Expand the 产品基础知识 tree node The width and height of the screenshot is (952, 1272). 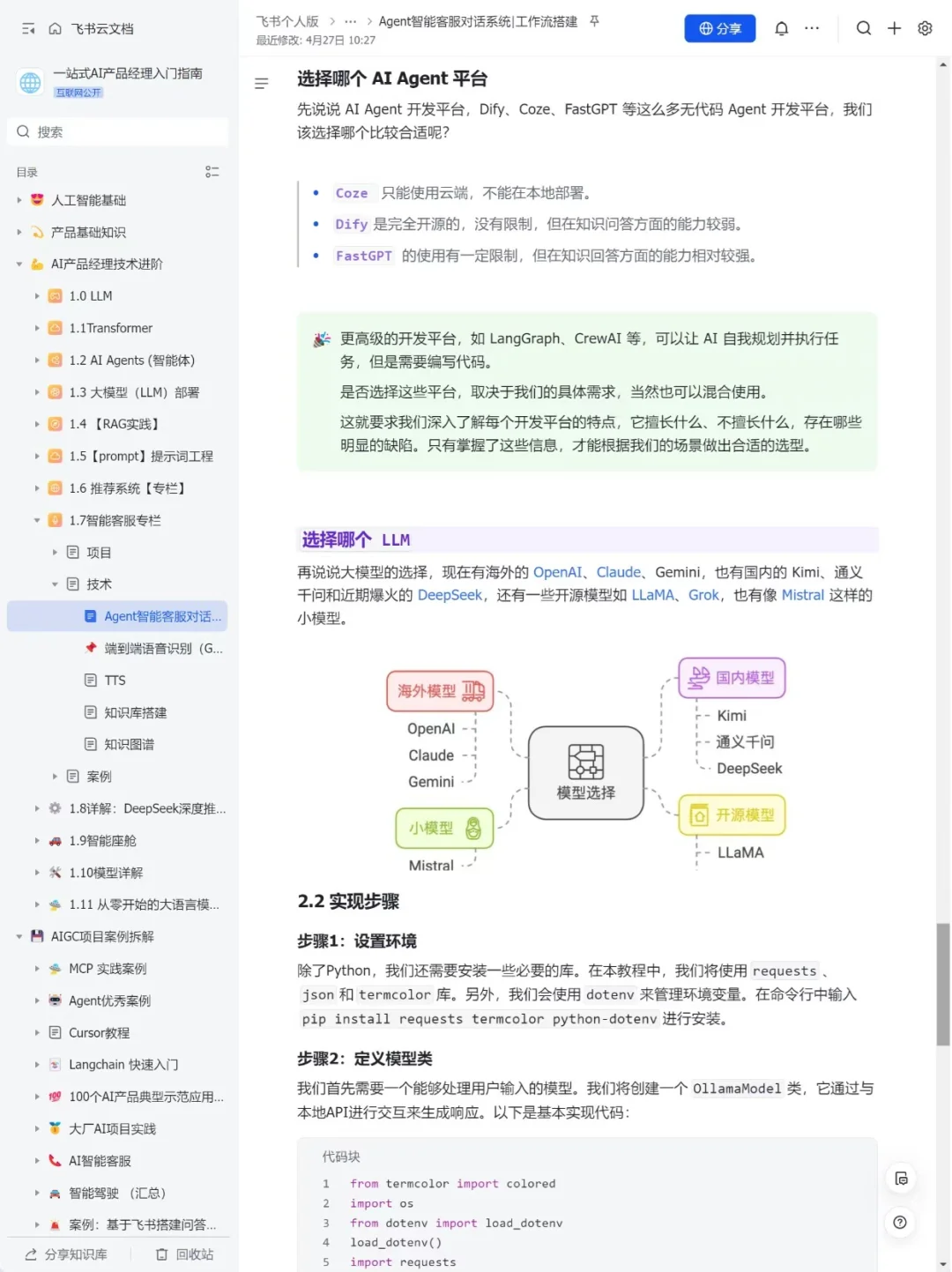[x=19, y=232]
